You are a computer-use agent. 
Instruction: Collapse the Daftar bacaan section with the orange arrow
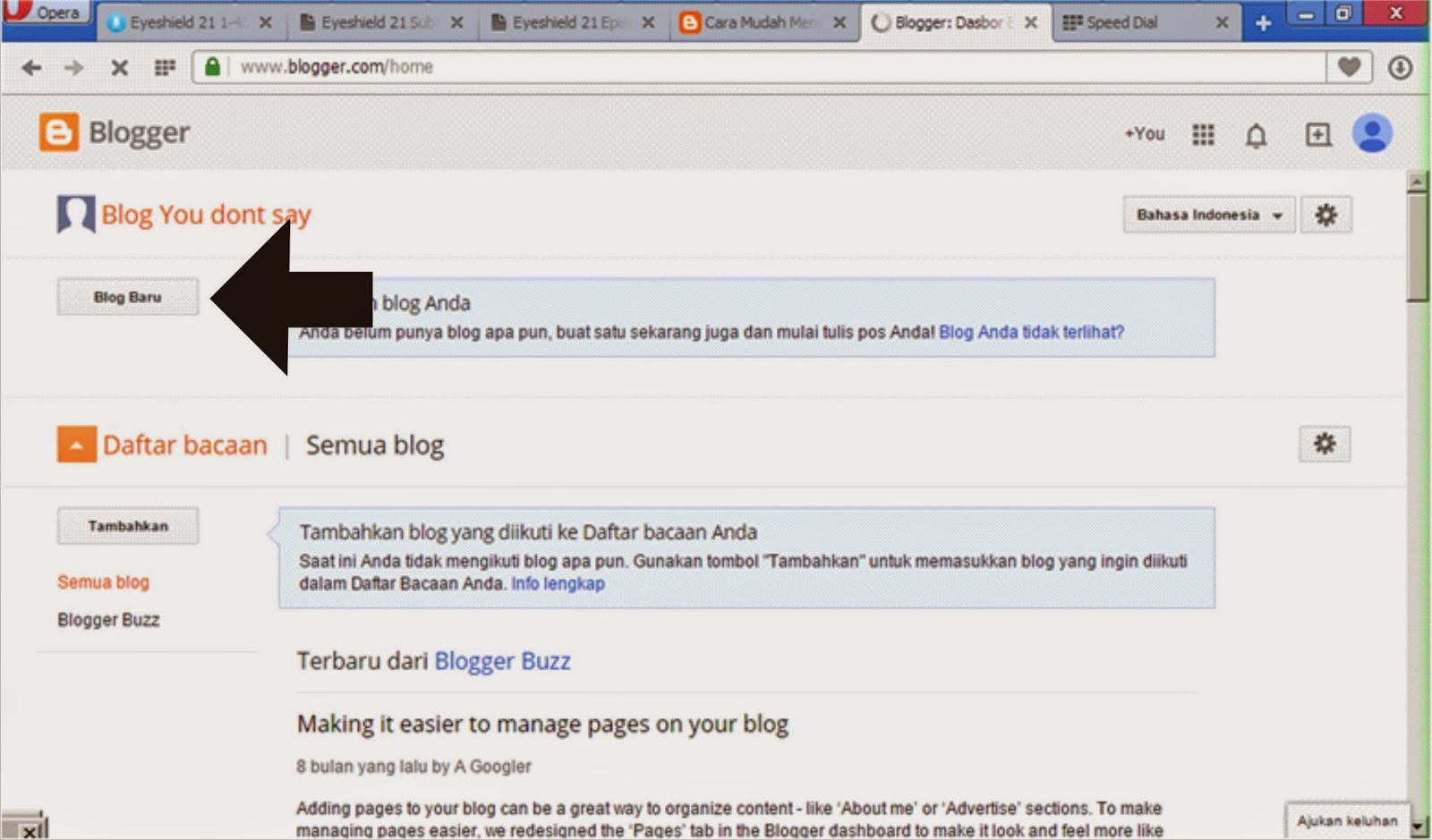77,445
